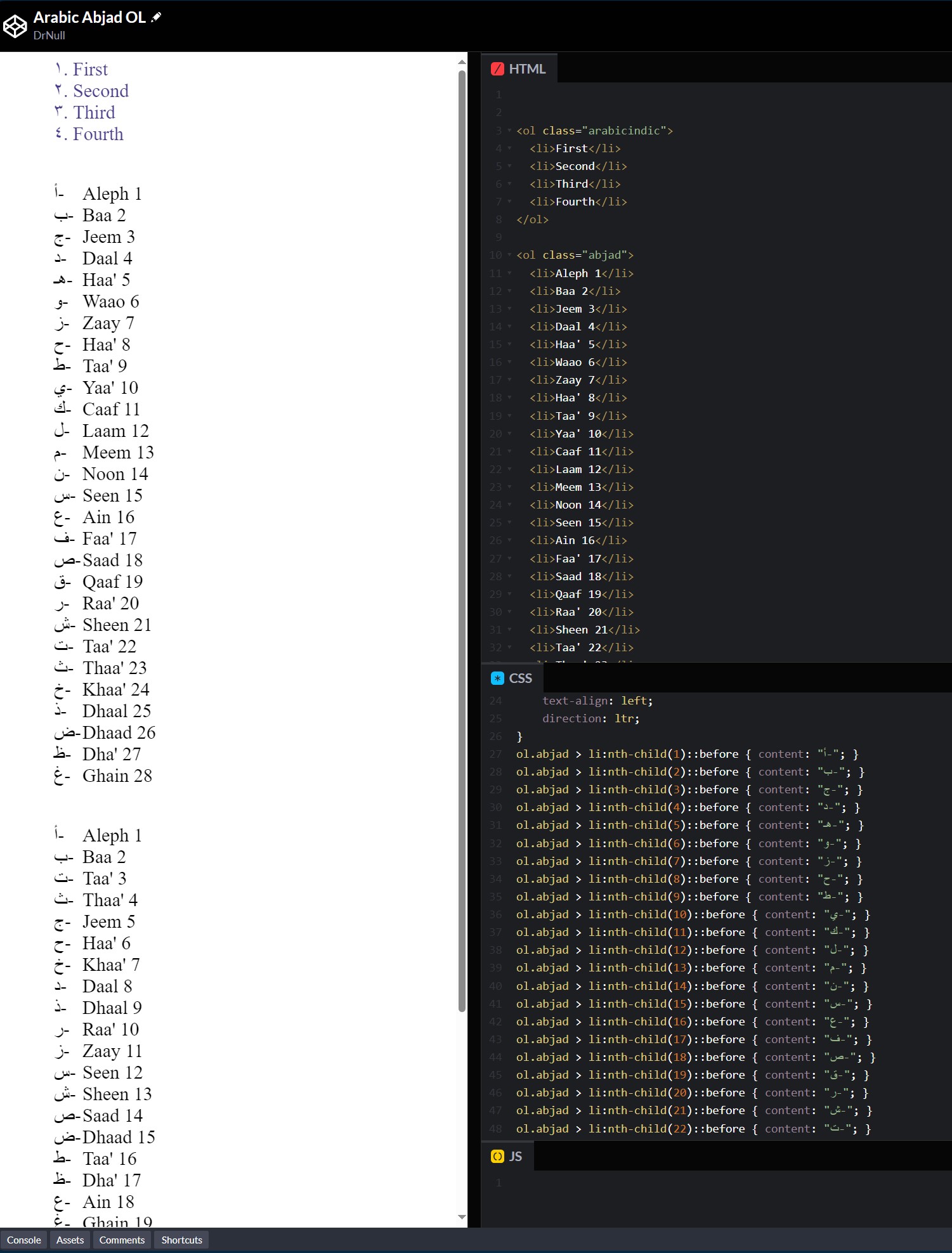Viewport: 952px width, 1253px height.
Task: Click the Arabic Abjad OL pen title
Action: click(89, 17)
